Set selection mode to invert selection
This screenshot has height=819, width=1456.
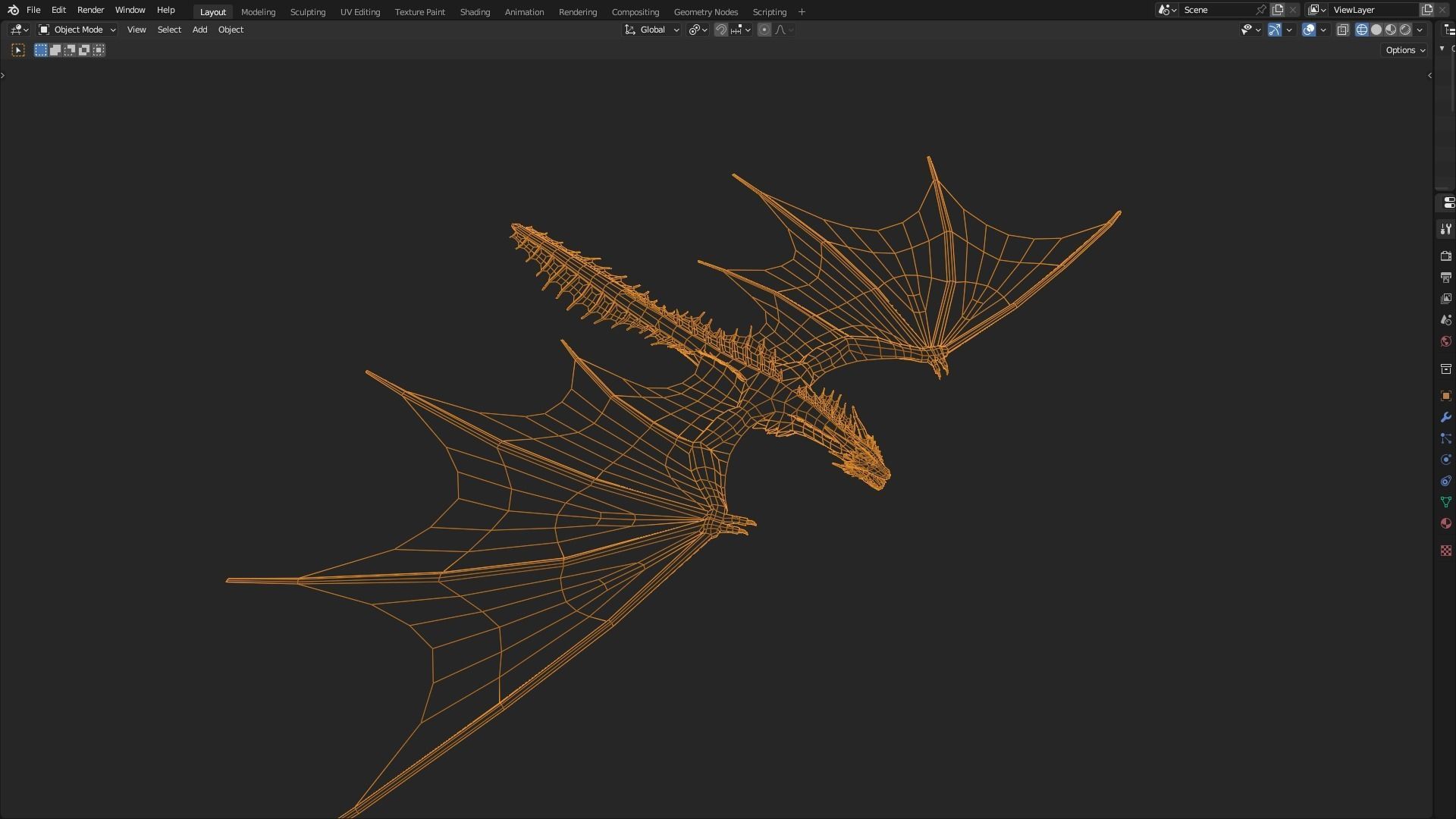84,50
